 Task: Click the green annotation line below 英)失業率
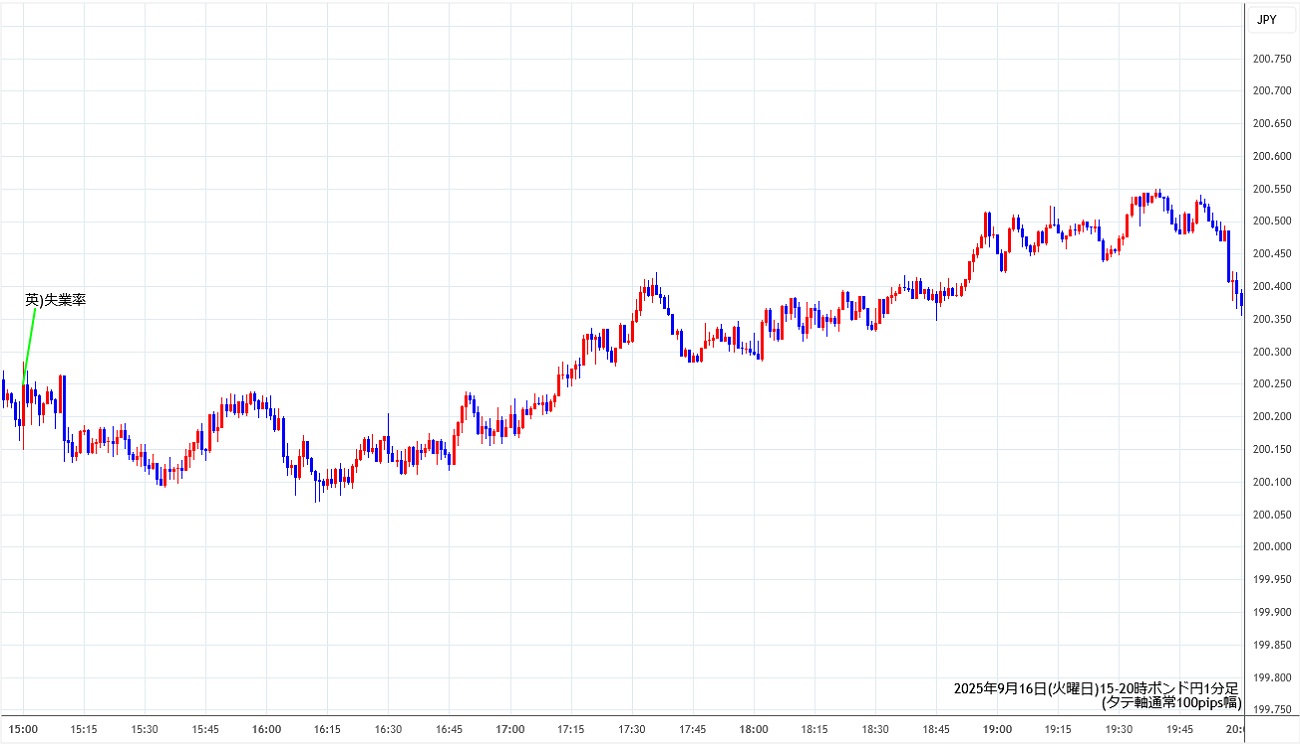30,345
